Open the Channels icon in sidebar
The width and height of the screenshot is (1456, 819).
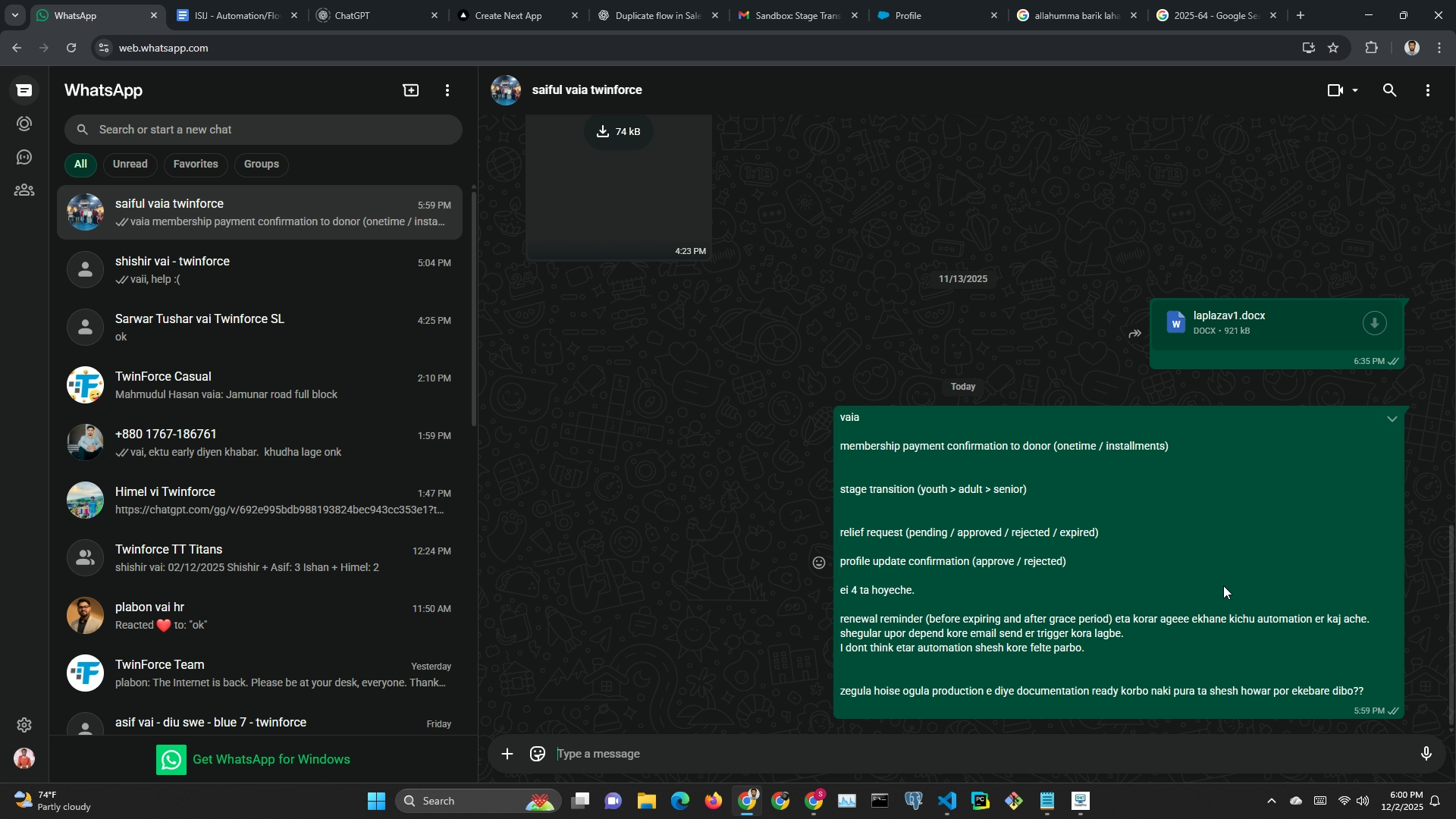[x=24, y=157]
